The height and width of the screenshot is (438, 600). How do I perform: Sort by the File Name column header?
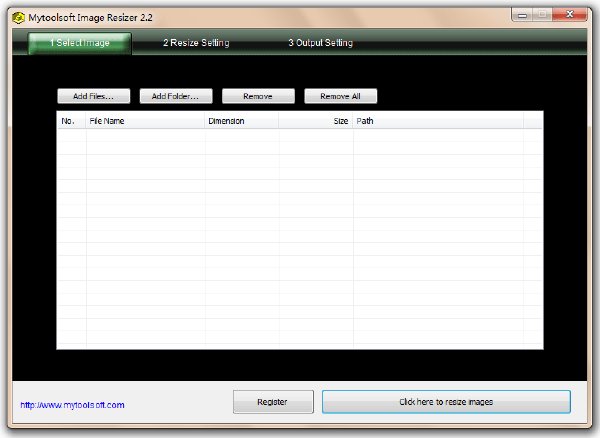(145, 121)
